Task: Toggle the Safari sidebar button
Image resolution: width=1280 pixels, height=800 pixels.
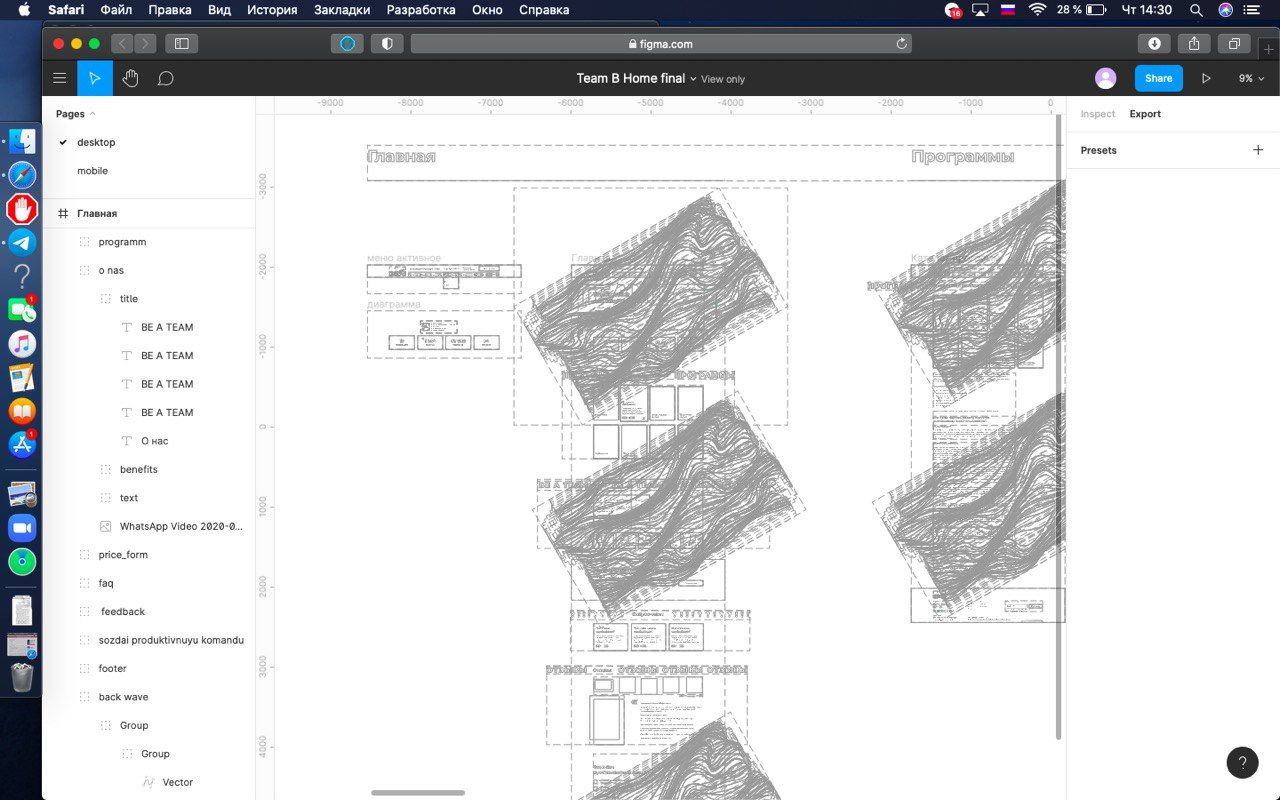Action: coord(182,43)
